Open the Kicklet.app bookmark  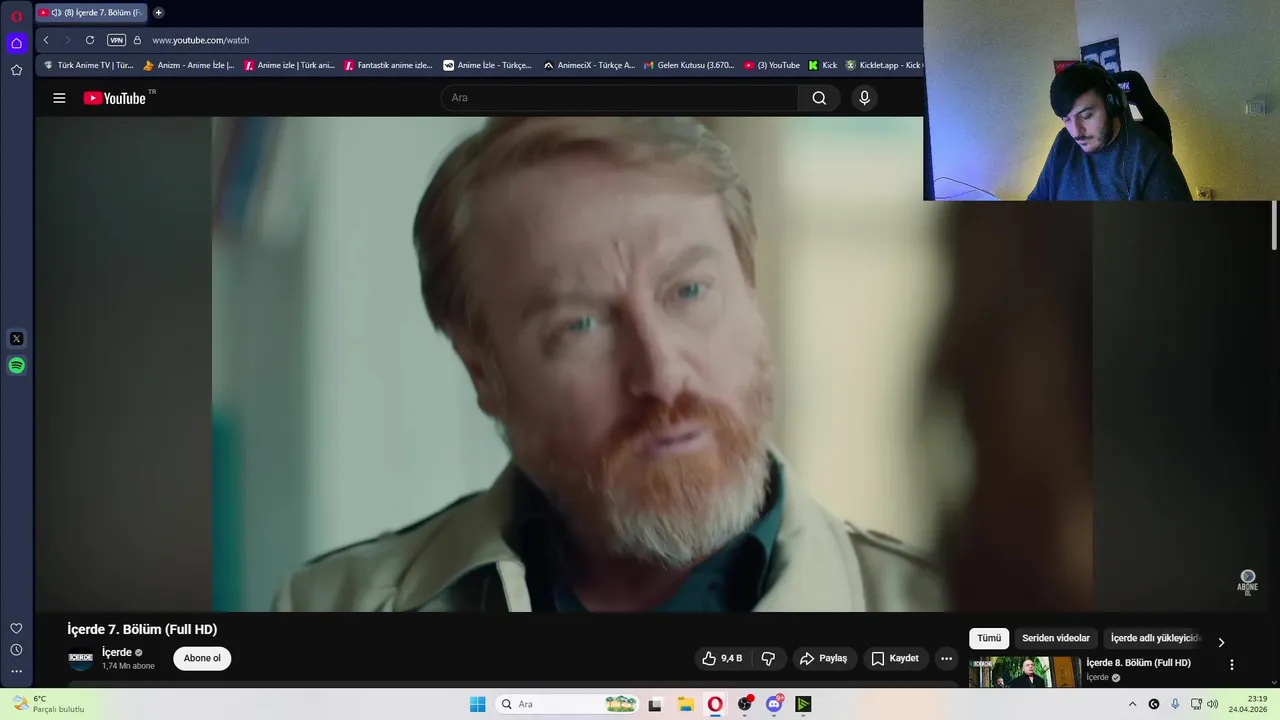(884, 65)
